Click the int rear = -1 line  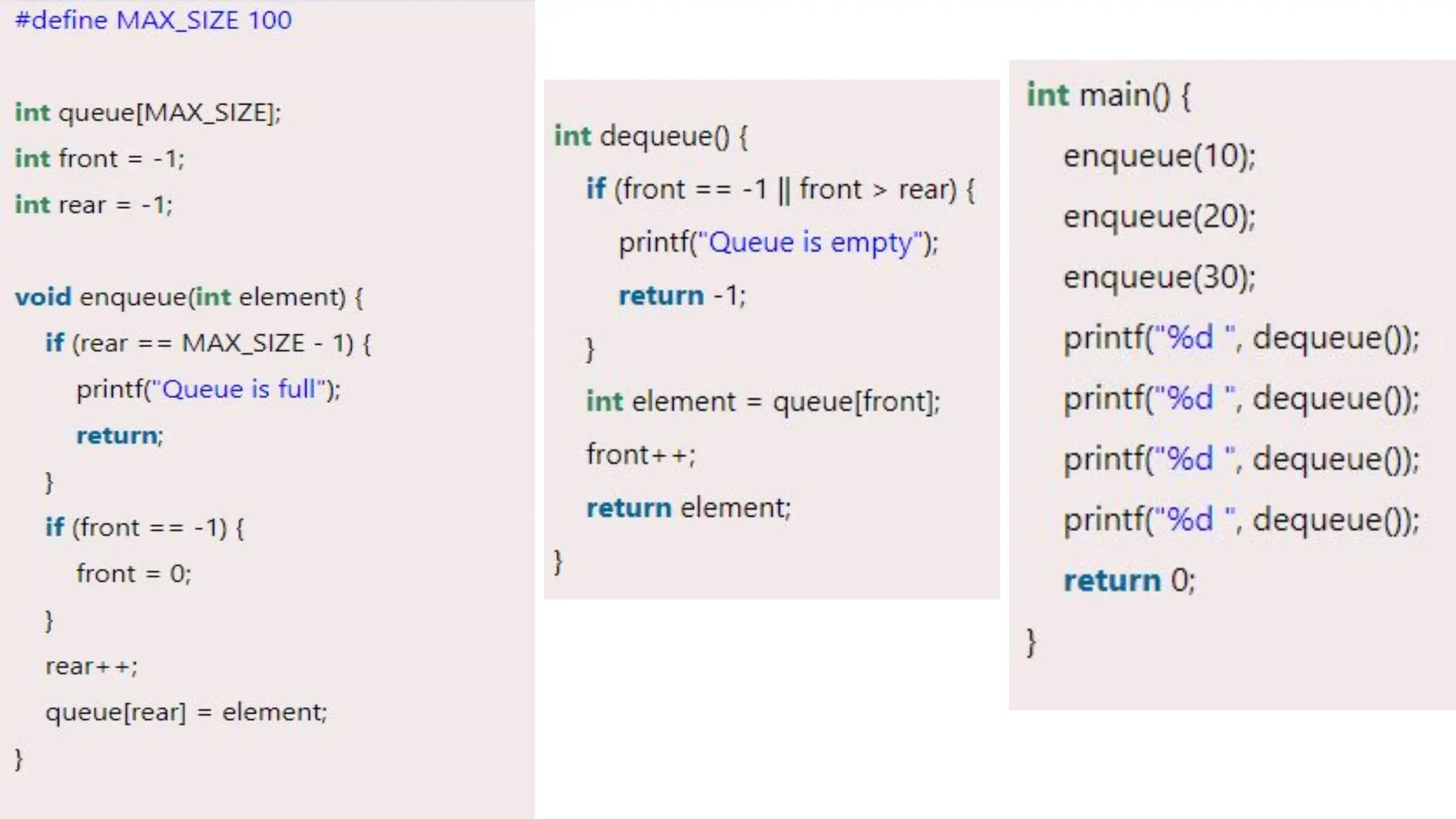click(x=94, y=205)
